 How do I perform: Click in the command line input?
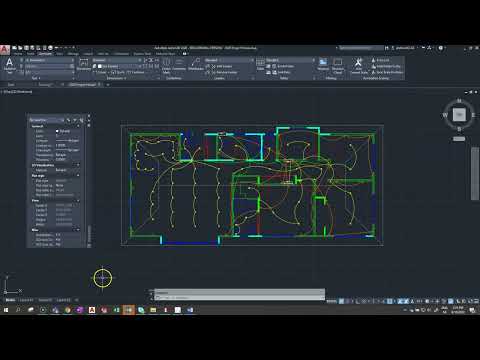point(240,297)
